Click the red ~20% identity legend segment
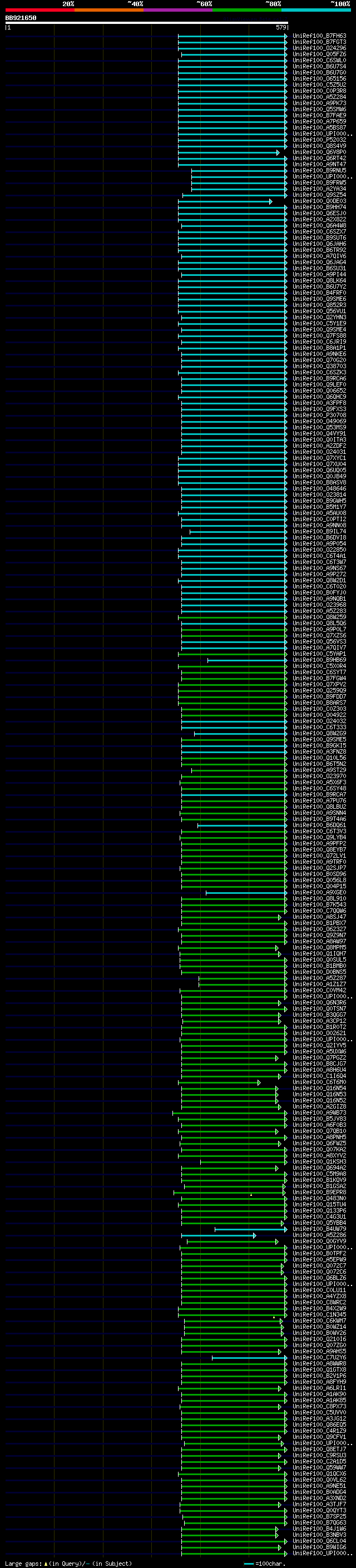 39,11
